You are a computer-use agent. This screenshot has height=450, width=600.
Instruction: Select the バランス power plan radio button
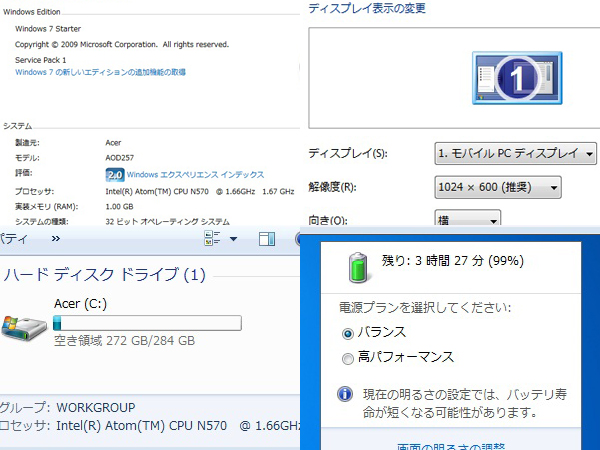coord(347,333)
